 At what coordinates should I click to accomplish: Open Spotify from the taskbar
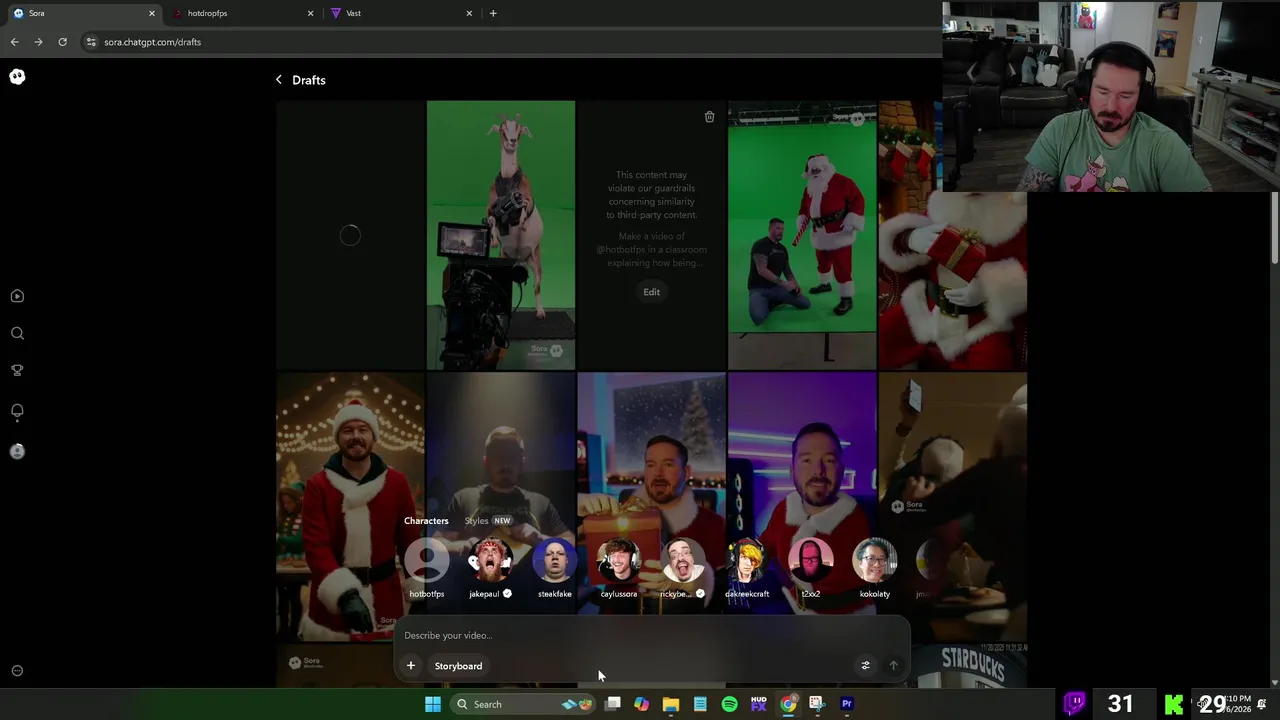coord(729,704)
